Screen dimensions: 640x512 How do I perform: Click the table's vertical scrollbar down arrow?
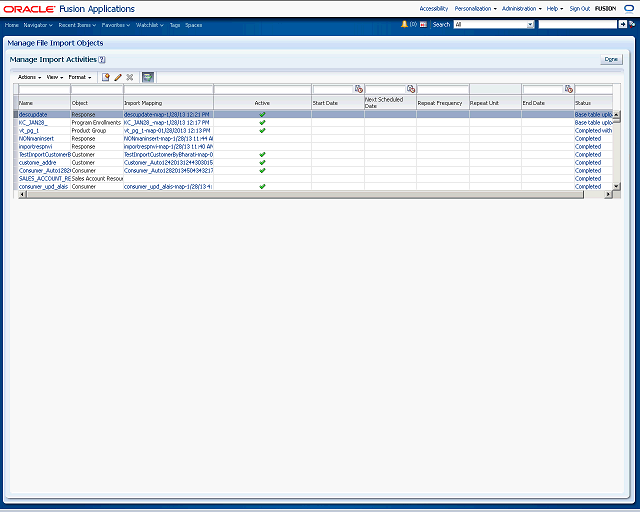pos(616,186)
